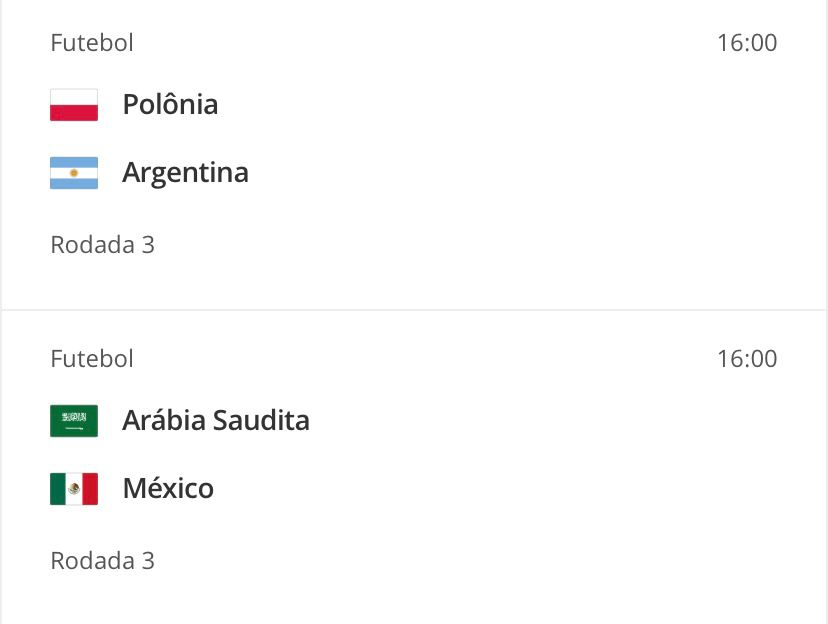Open the Polônia team name
Image resolution: width=828 pixels, height=624 pixels.
coord(170,104)
